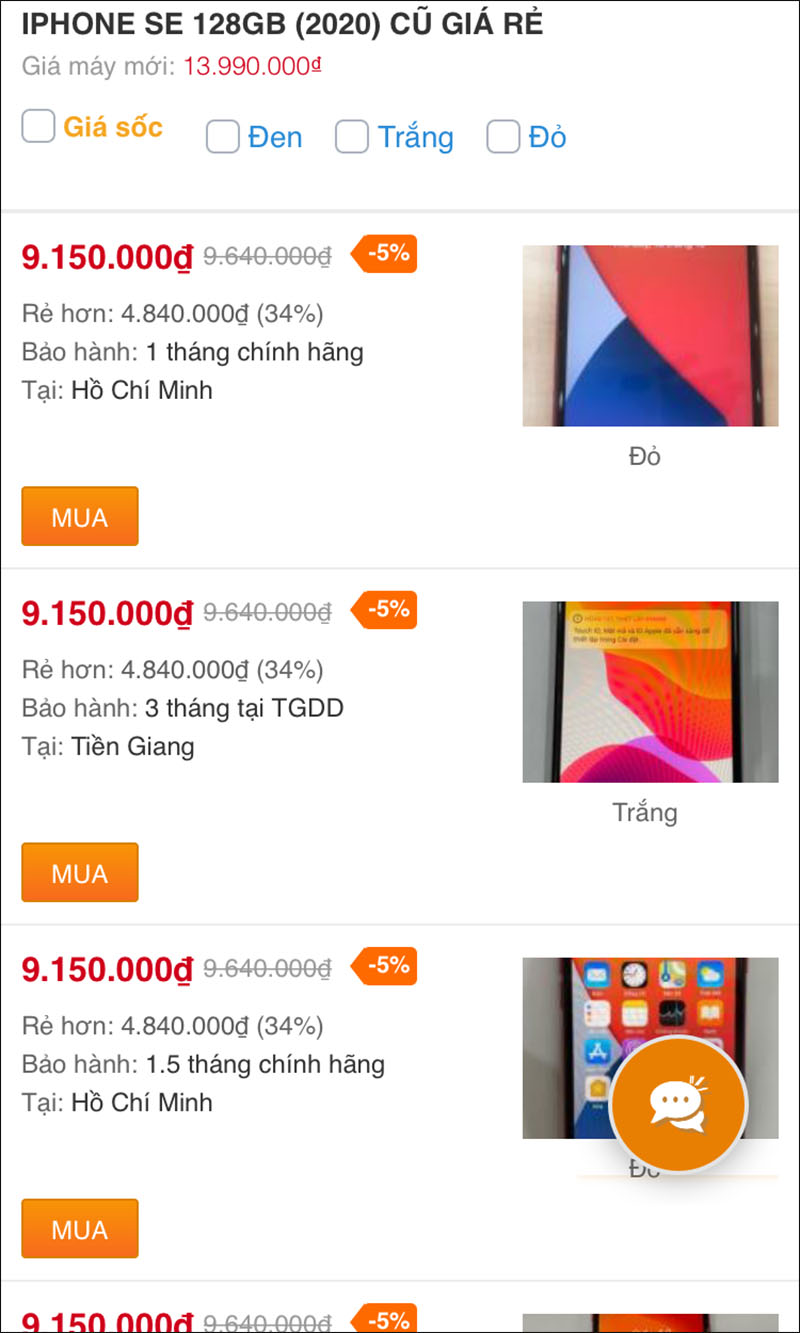The height and width of the screenshot is (1333, 800).
Task: Open the floating chat support icon
Action: tap(678, 1102)
